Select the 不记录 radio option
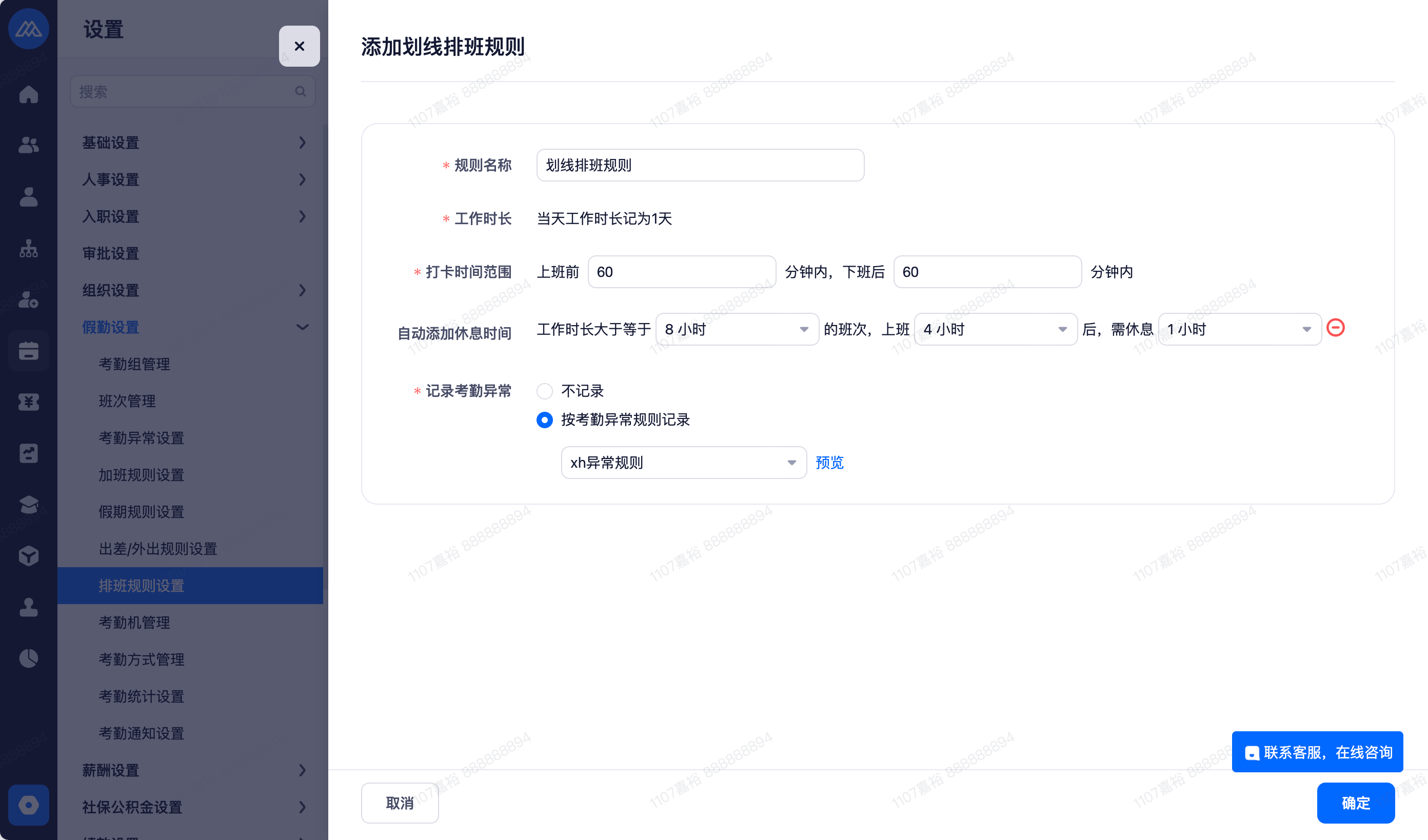This screenshot has height=840, width=1428. (x=545, y=391)
